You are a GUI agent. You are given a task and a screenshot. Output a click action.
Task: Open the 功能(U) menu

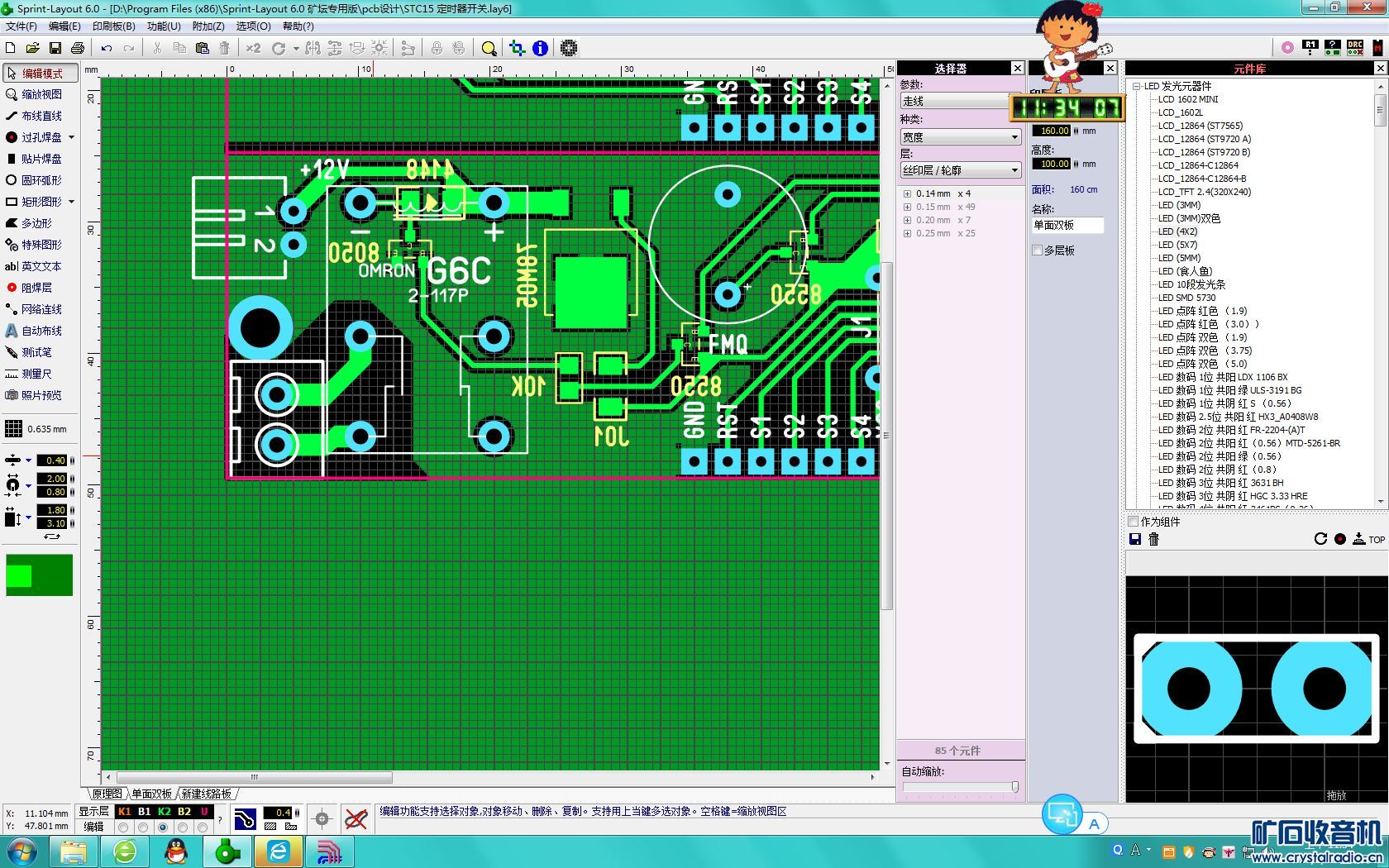(x=163, y=26)
